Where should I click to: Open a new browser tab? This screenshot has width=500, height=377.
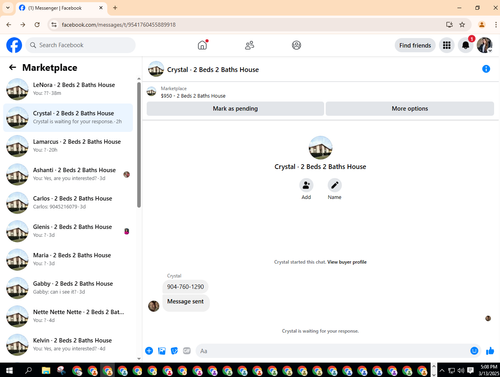click(x=115, y=8)
